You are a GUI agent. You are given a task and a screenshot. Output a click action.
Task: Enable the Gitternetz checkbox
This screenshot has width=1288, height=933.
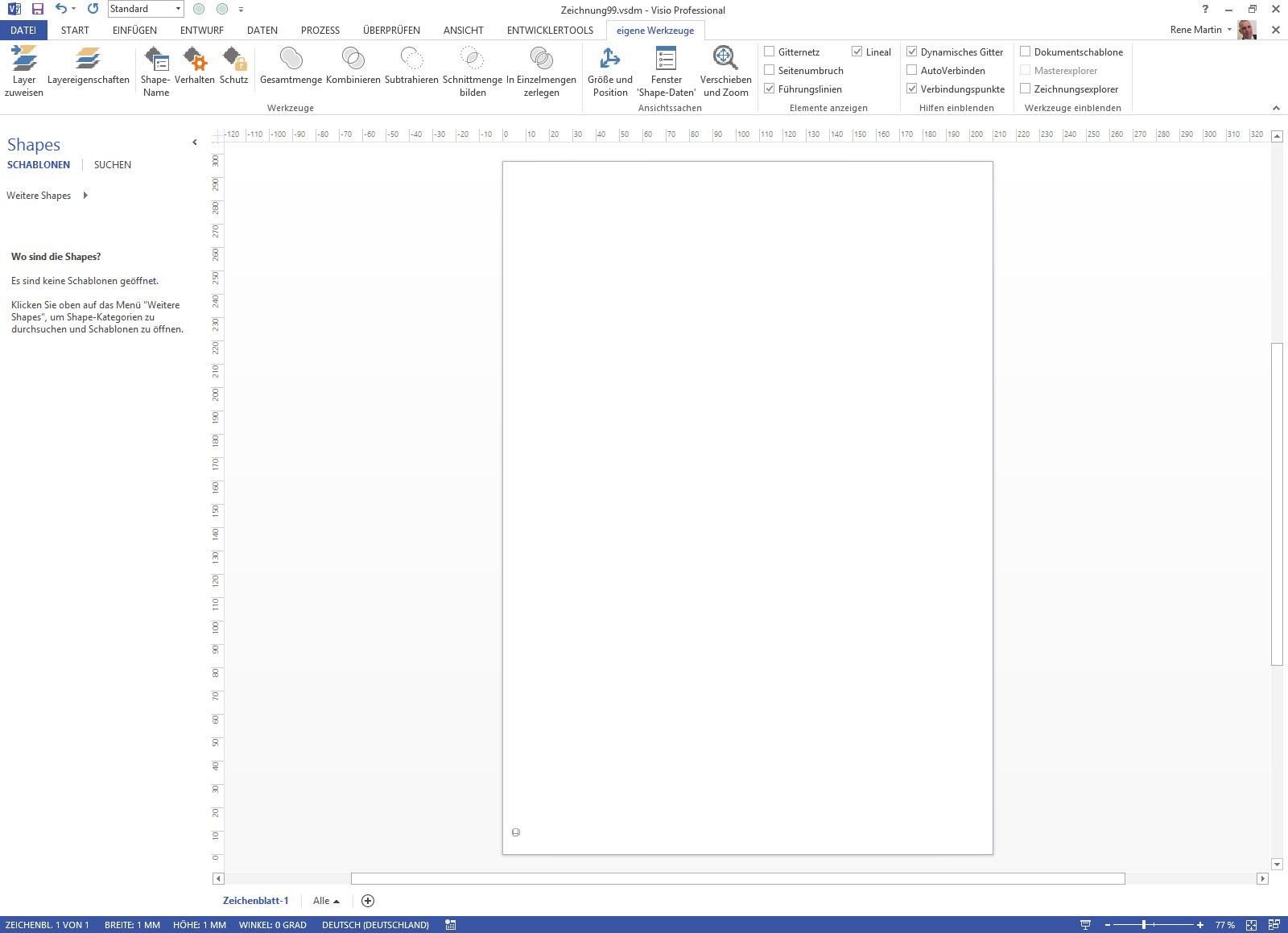(770, 51)
